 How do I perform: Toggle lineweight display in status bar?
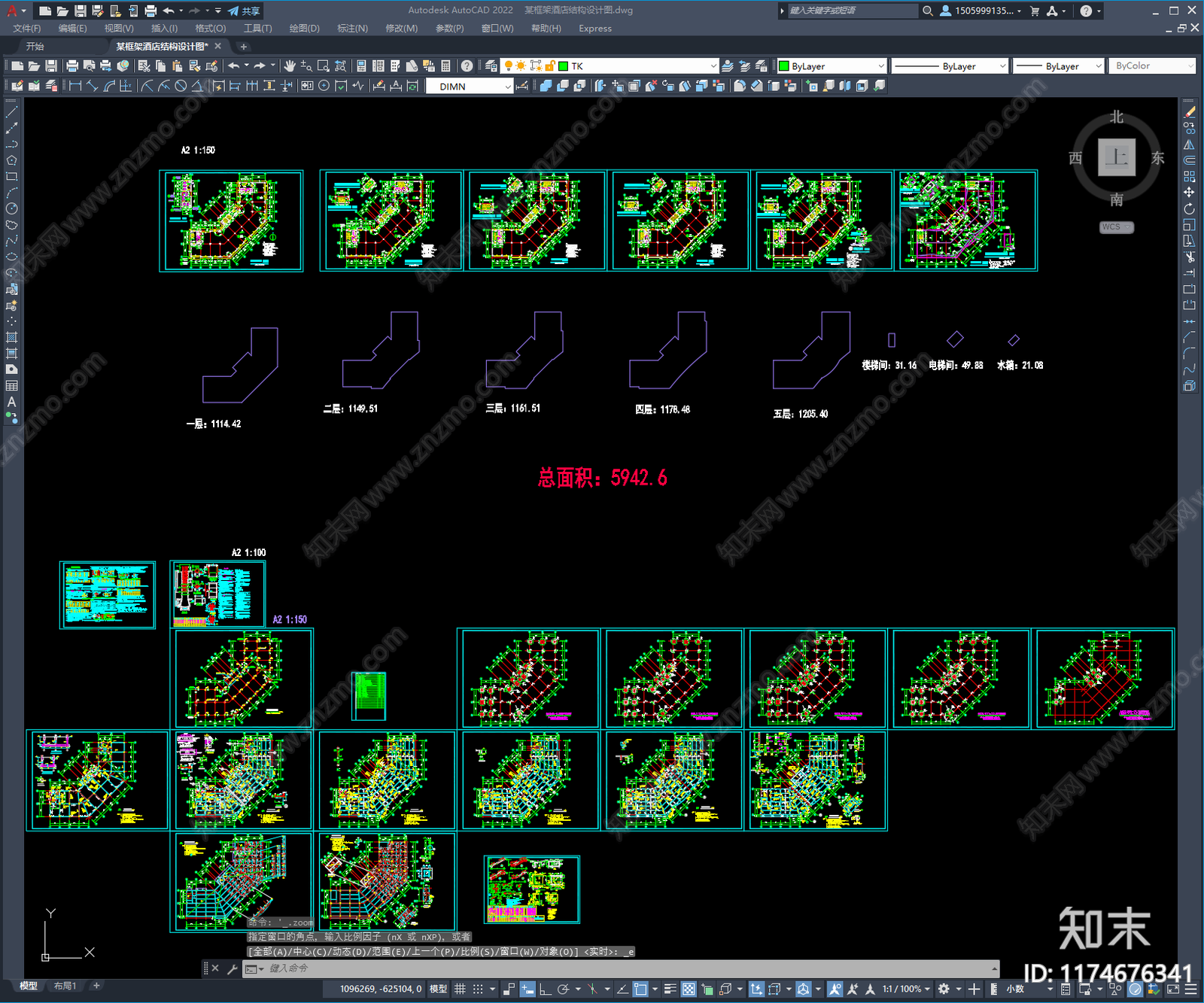click(x=670, y=989)
